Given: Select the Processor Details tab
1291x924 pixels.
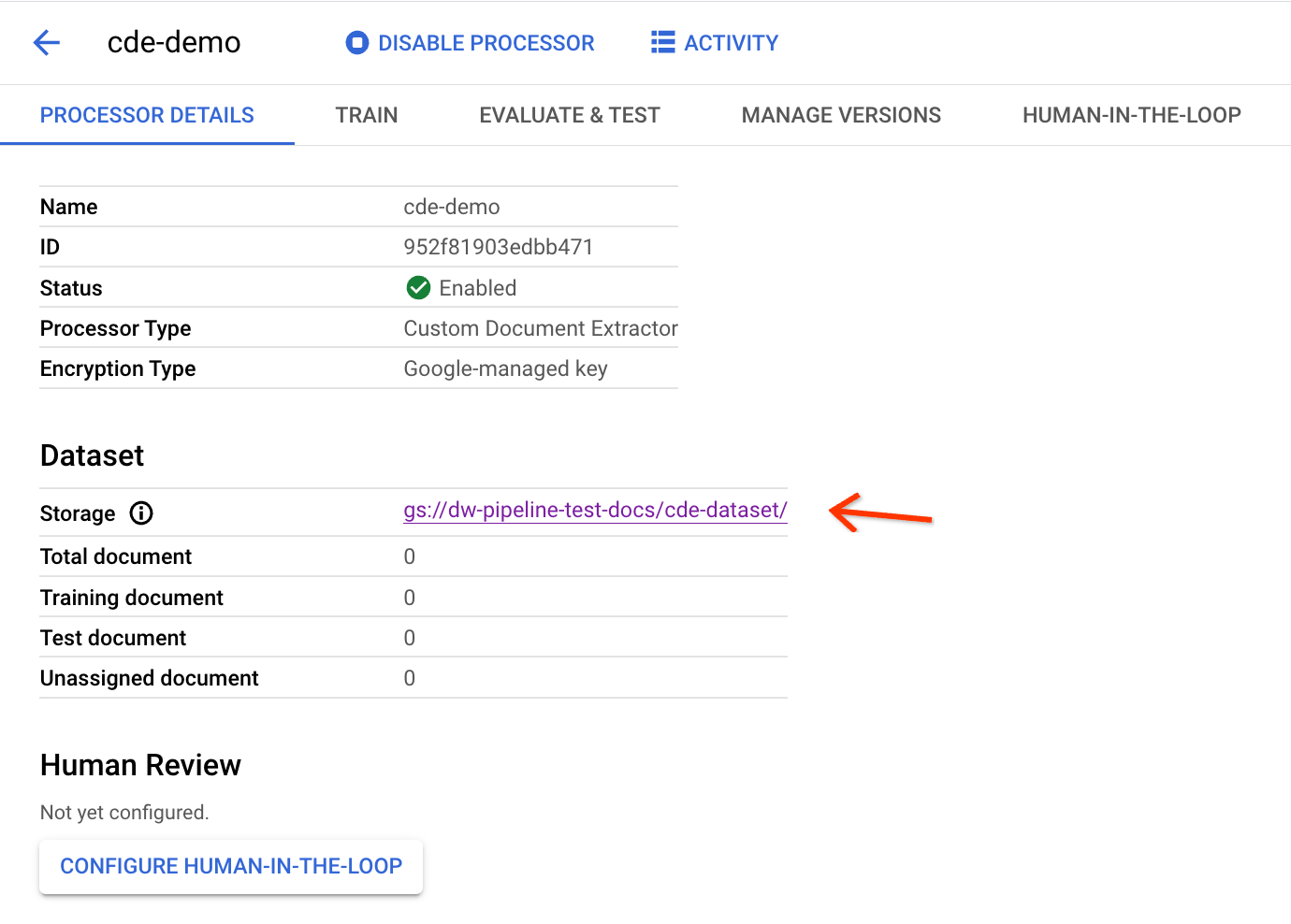Looking at the screenshot, I should 147,115.
